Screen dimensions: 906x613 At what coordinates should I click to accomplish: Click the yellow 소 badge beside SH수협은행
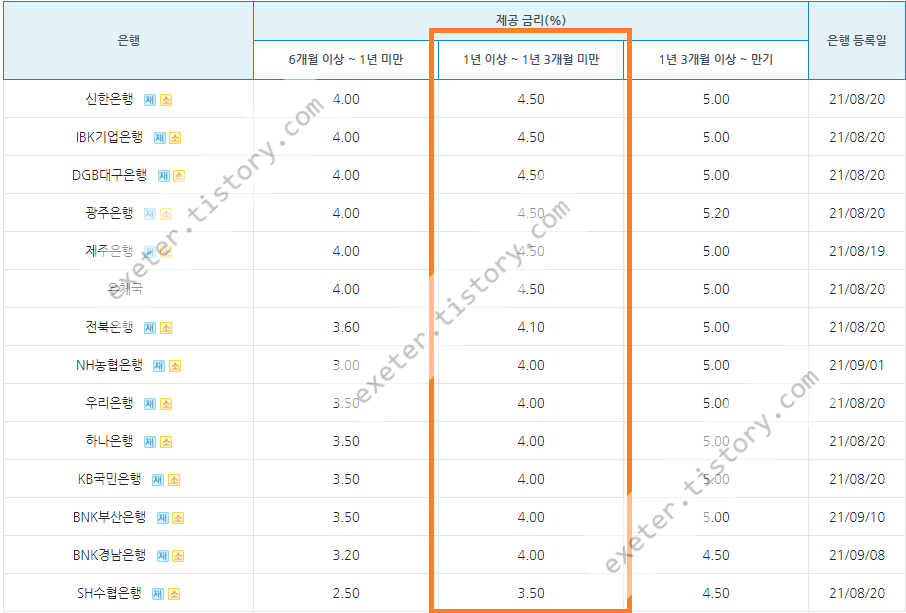(174, 594)
